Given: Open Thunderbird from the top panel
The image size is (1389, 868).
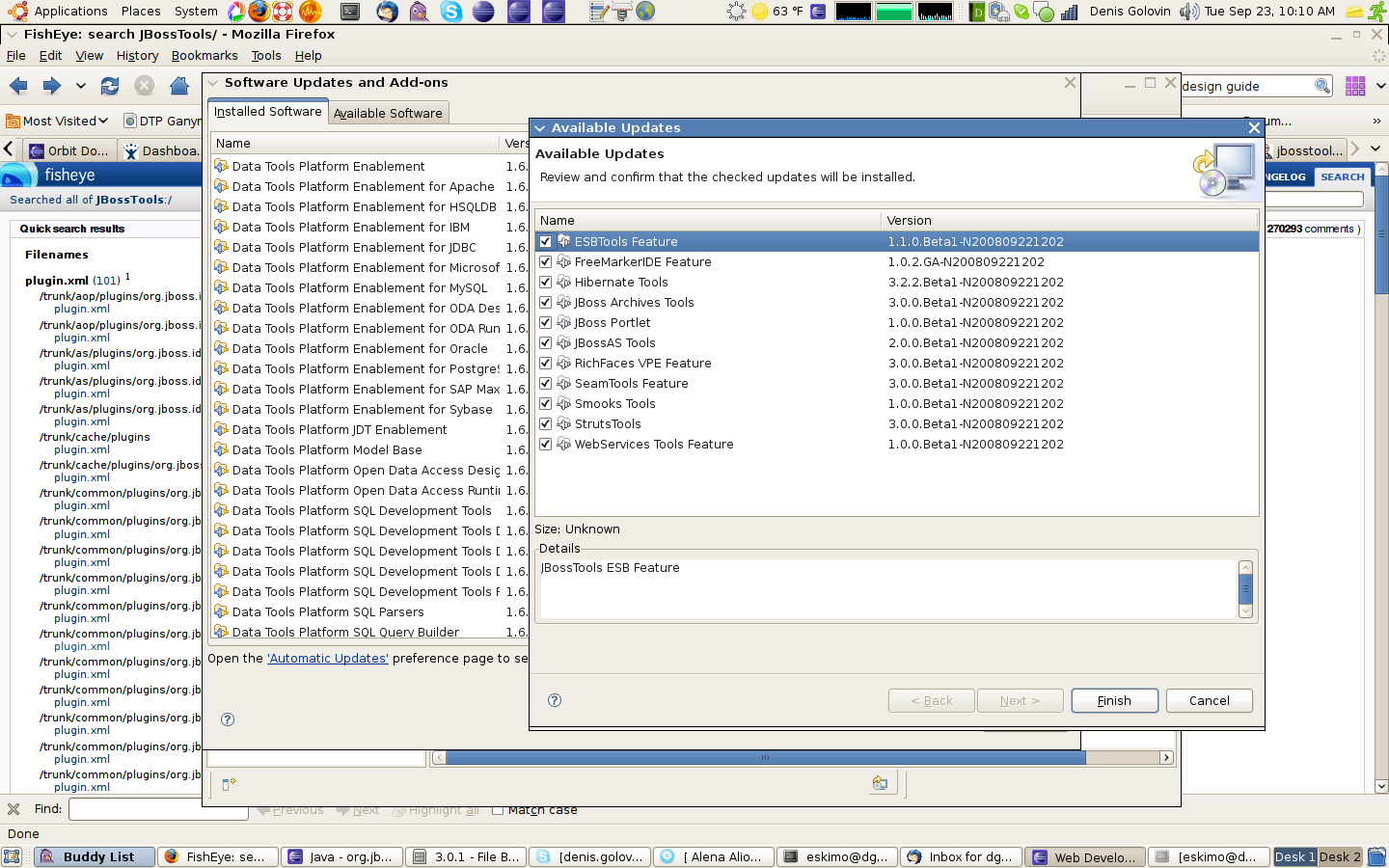Looking at the screenshot, I should pyautogui.click(x=387, y=12).
